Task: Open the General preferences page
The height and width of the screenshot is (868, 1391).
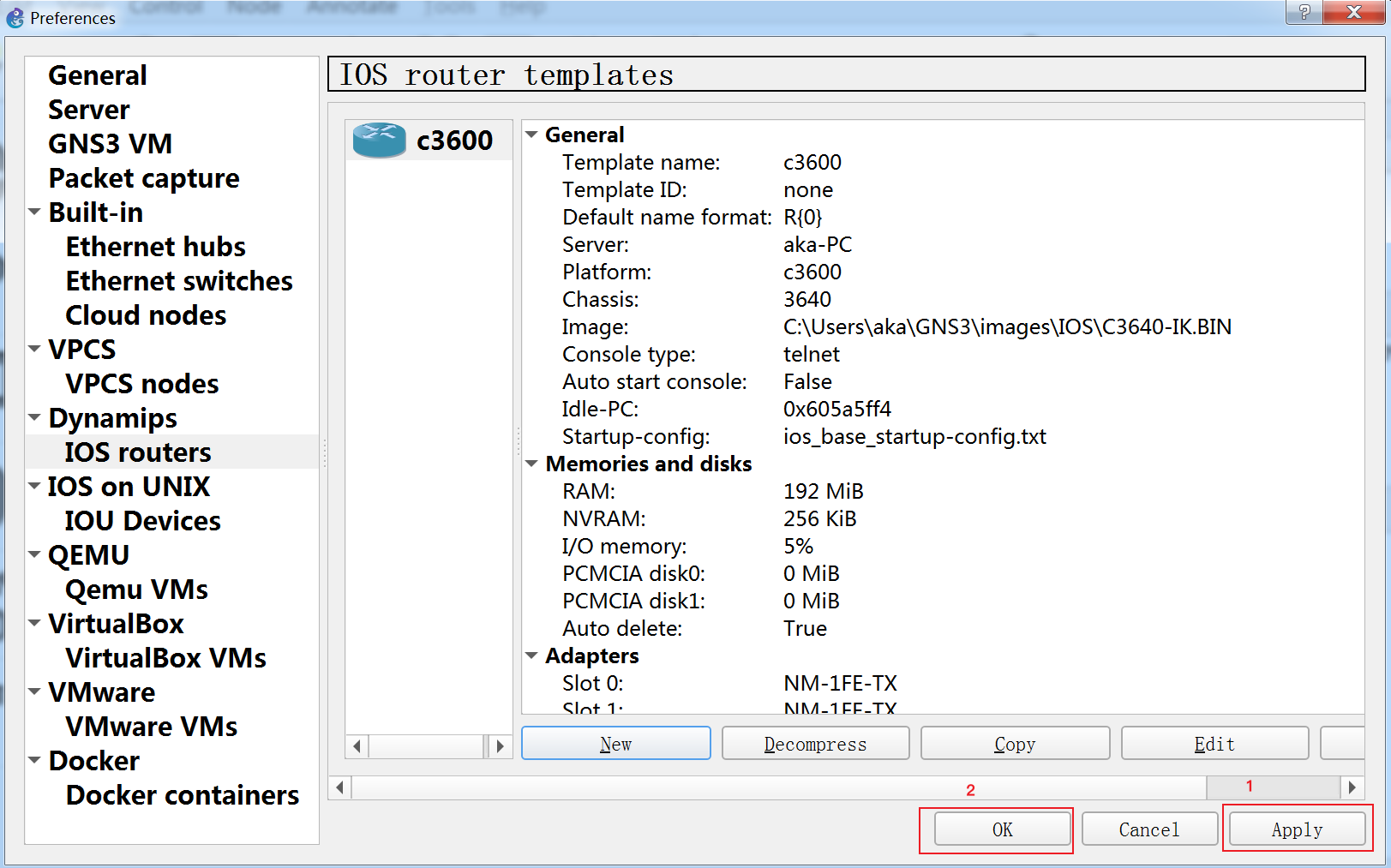Action: (98, 75)
